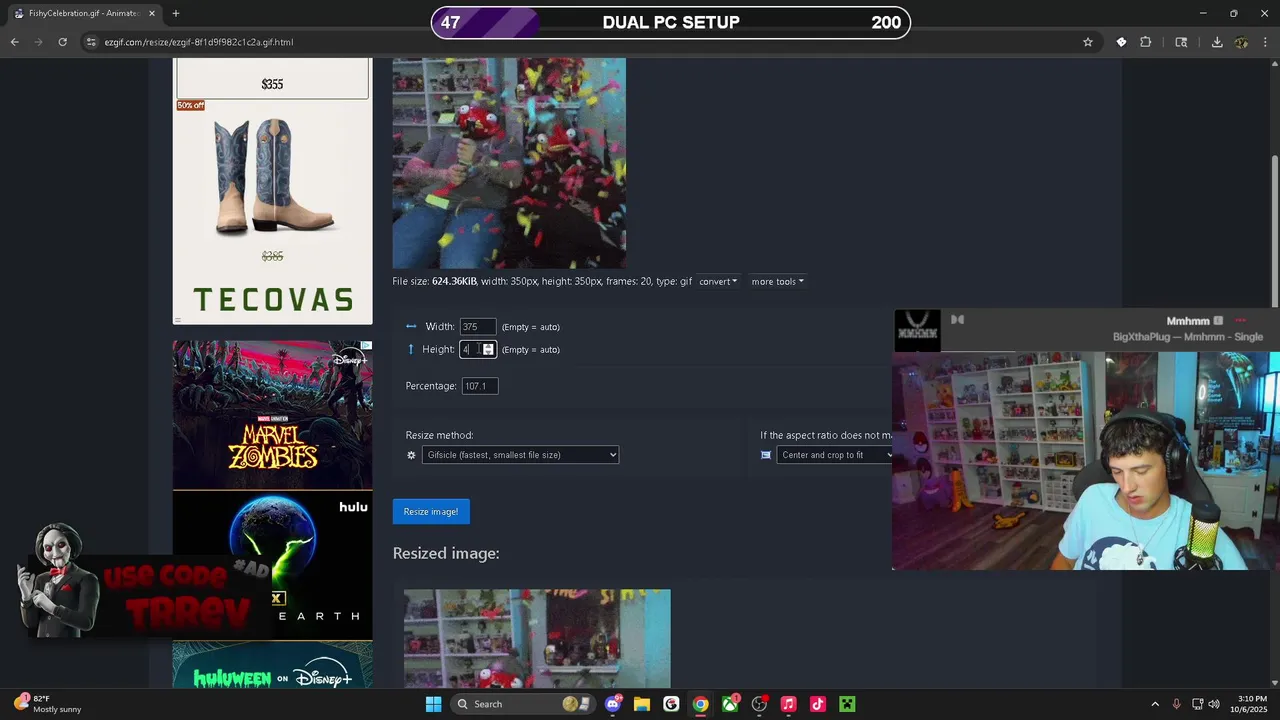
Task: Open OBS Studio from the taskbar
Action: (759, 704)
